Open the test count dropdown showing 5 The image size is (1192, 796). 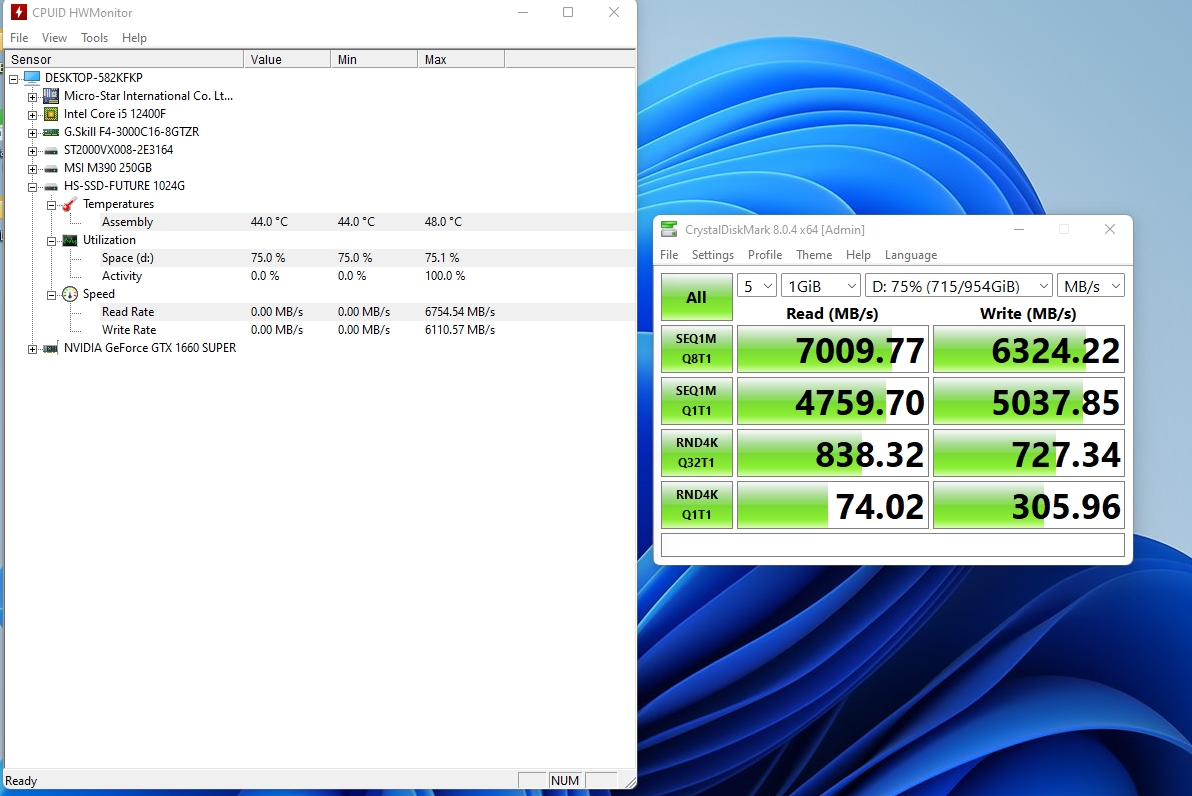[757, 286]
